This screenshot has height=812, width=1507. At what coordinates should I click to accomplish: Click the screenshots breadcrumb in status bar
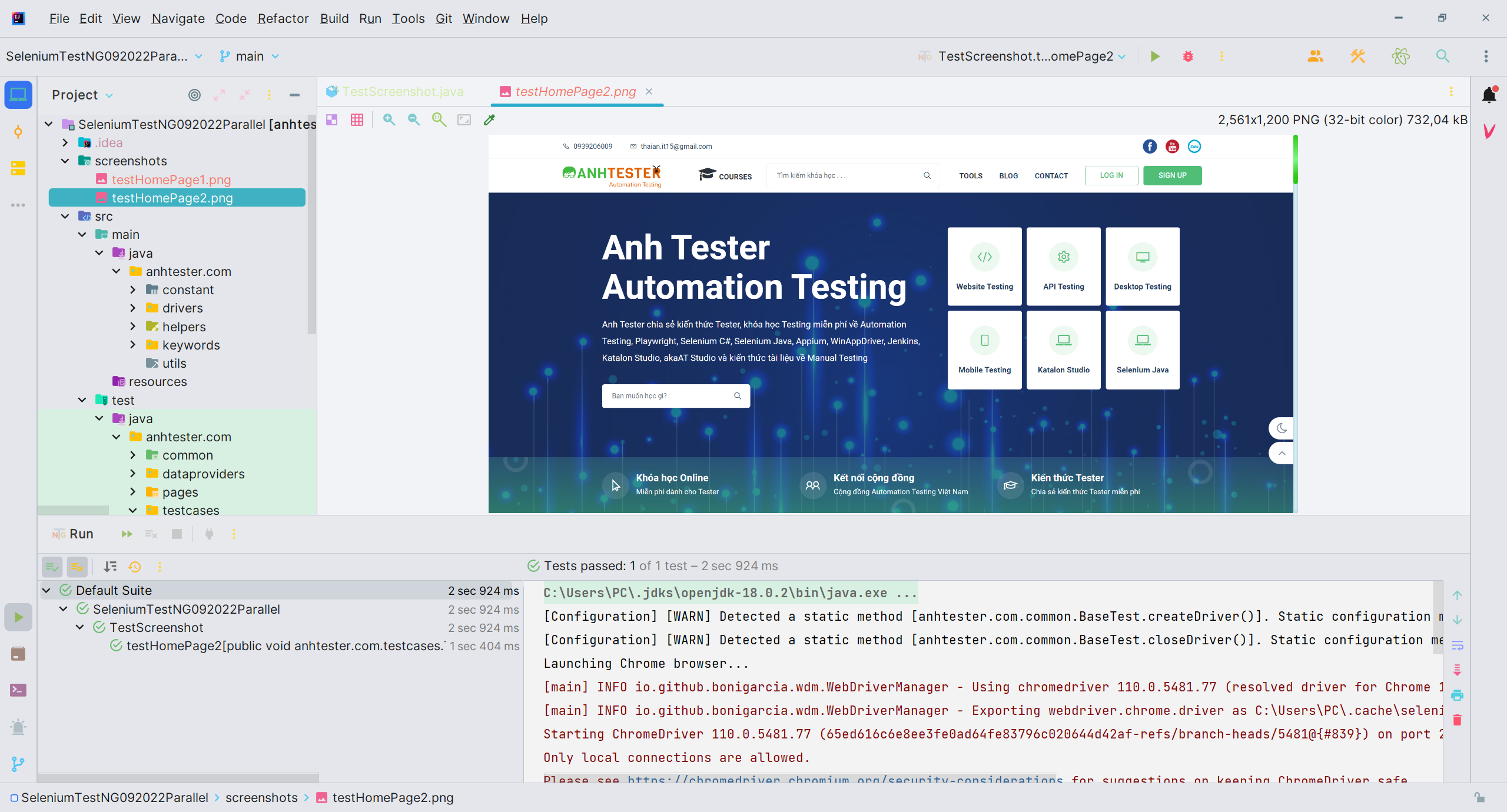261,798
